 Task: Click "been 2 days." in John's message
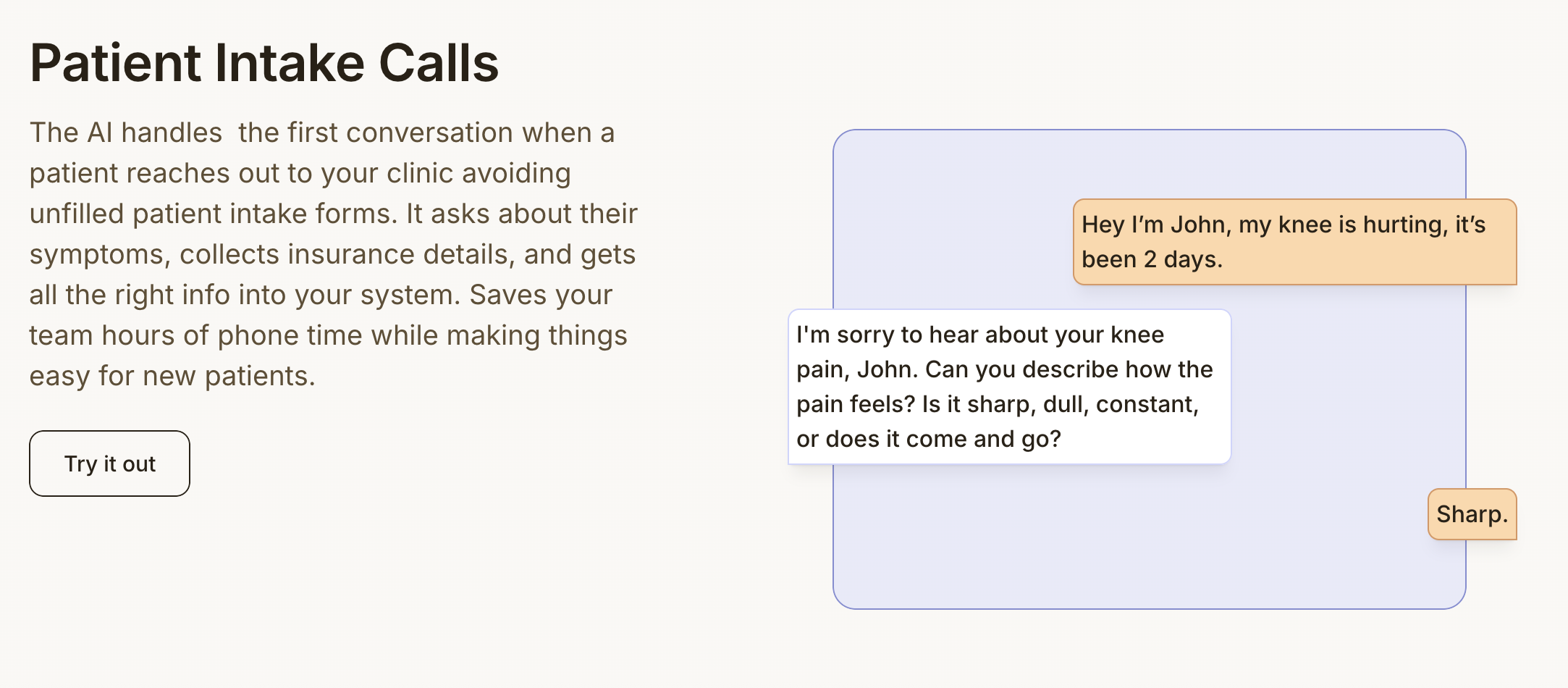[1152, 259]
